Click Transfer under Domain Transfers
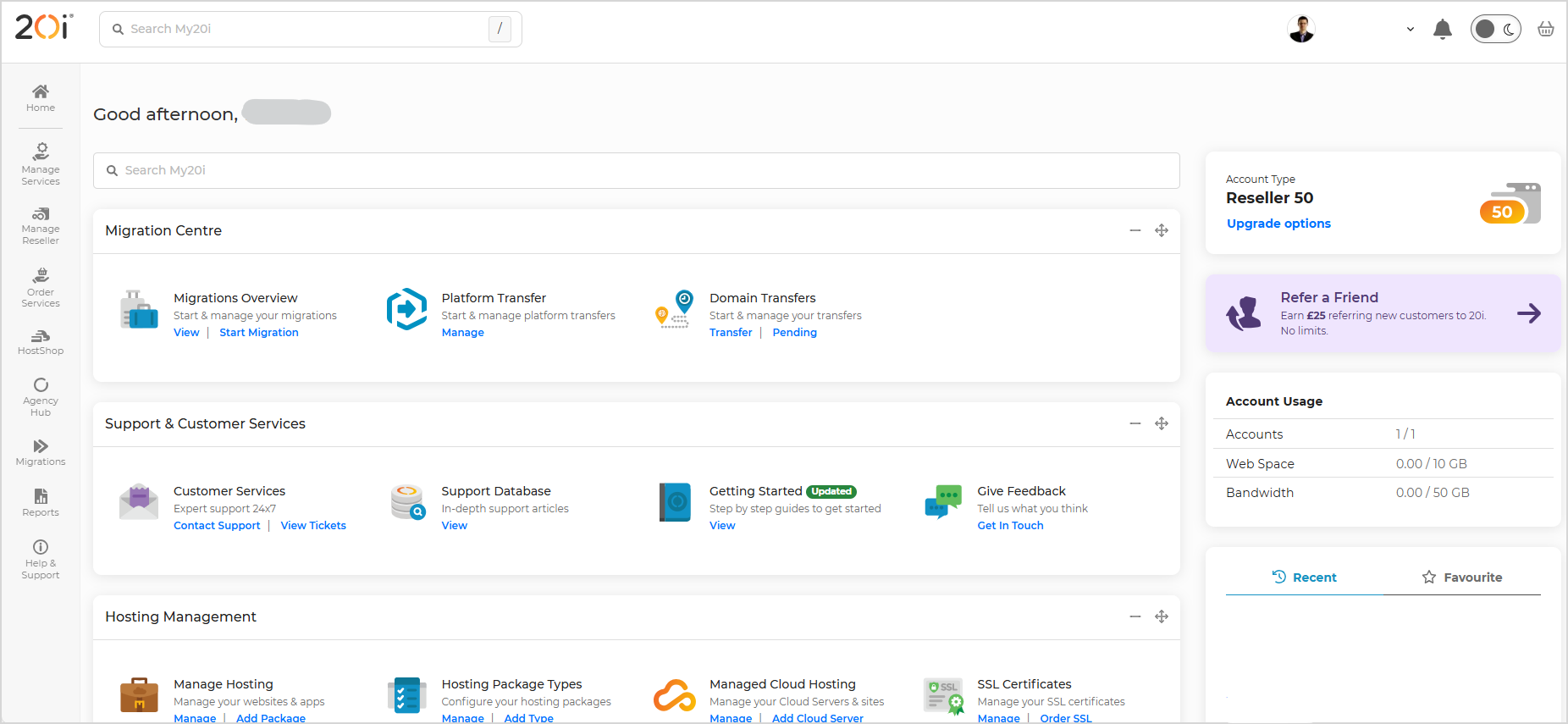 [731, 333]
